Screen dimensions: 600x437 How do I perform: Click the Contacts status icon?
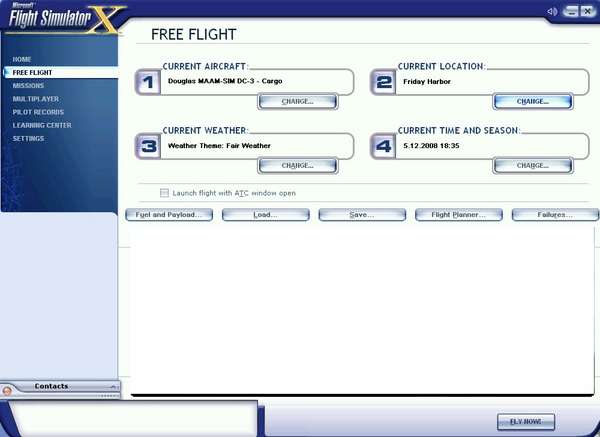tap(7, 391)
